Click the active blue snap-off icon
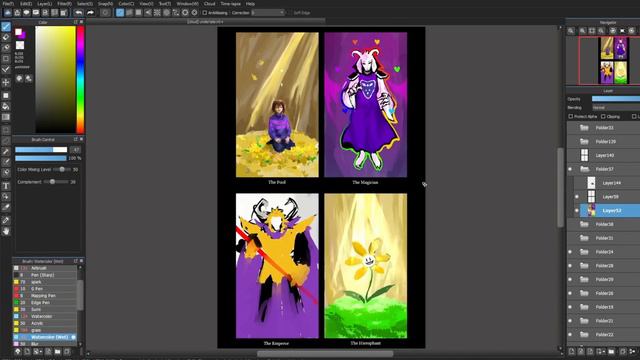The width and height of the screenshot is (640, 360). [120, 13]
